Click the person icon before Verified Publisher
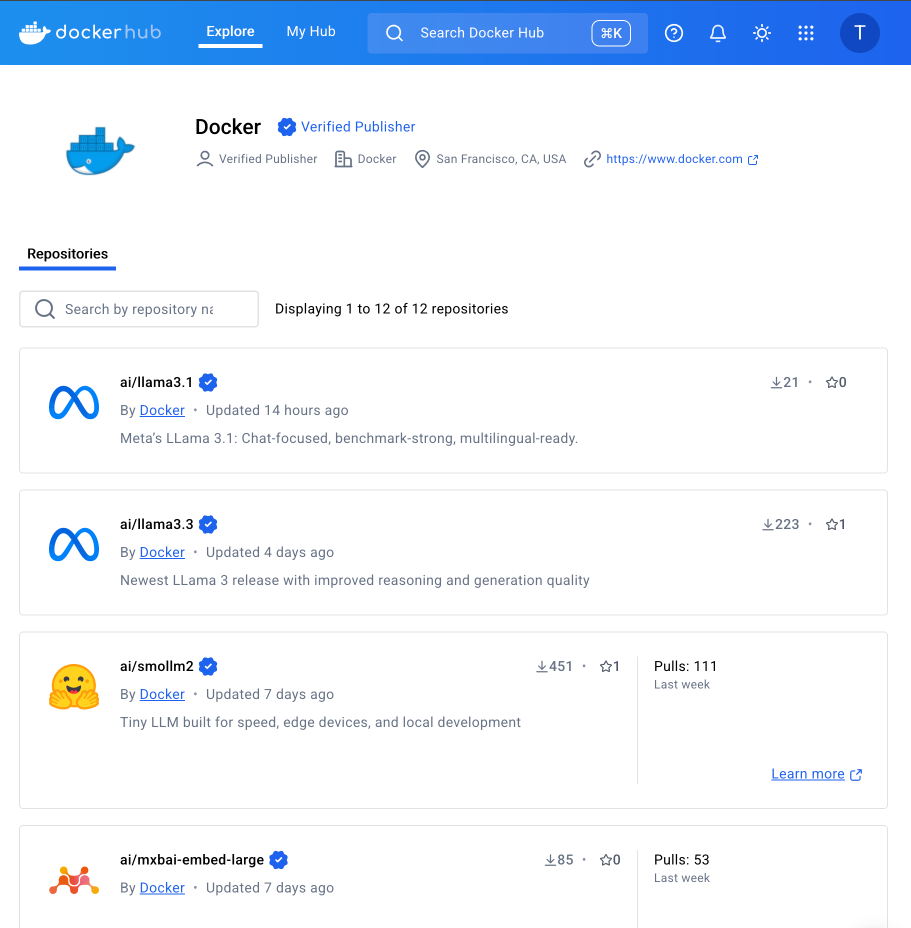 click(205, 159)
